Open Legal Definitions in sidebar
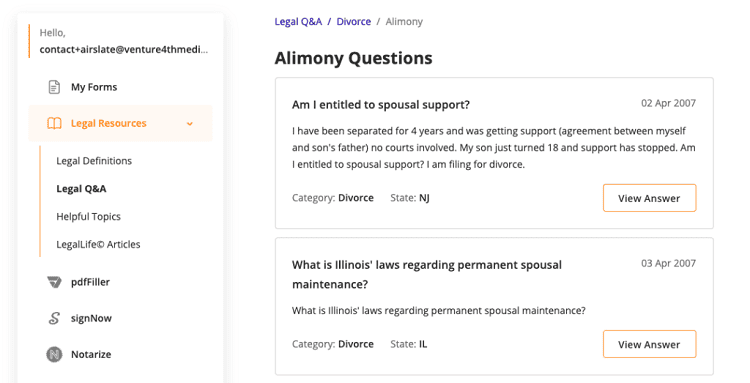This screenshot has height=383, width=750. pyautogui.click(x=94, y=161)
